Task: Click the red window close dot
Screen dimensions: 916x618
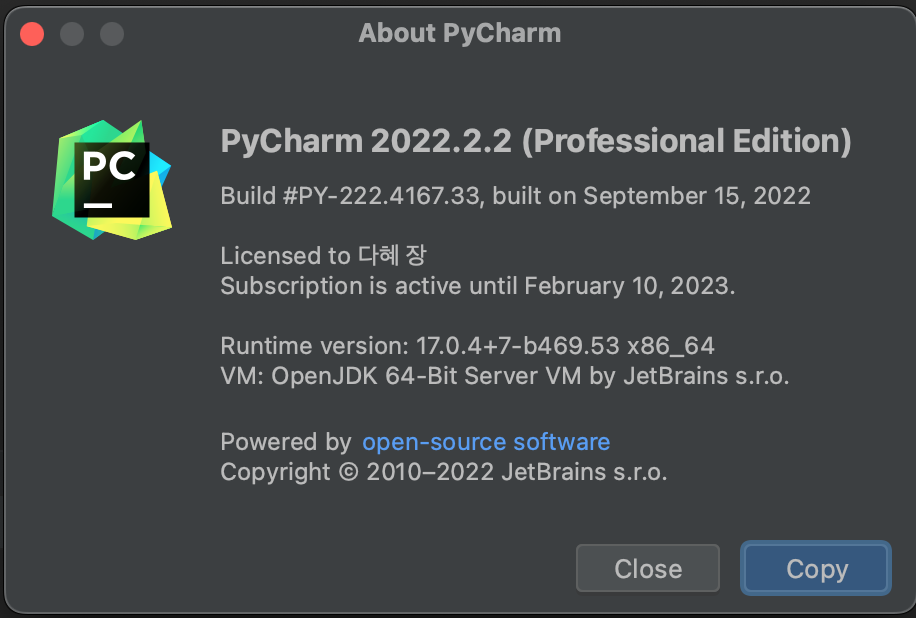Action: [32, 34]
